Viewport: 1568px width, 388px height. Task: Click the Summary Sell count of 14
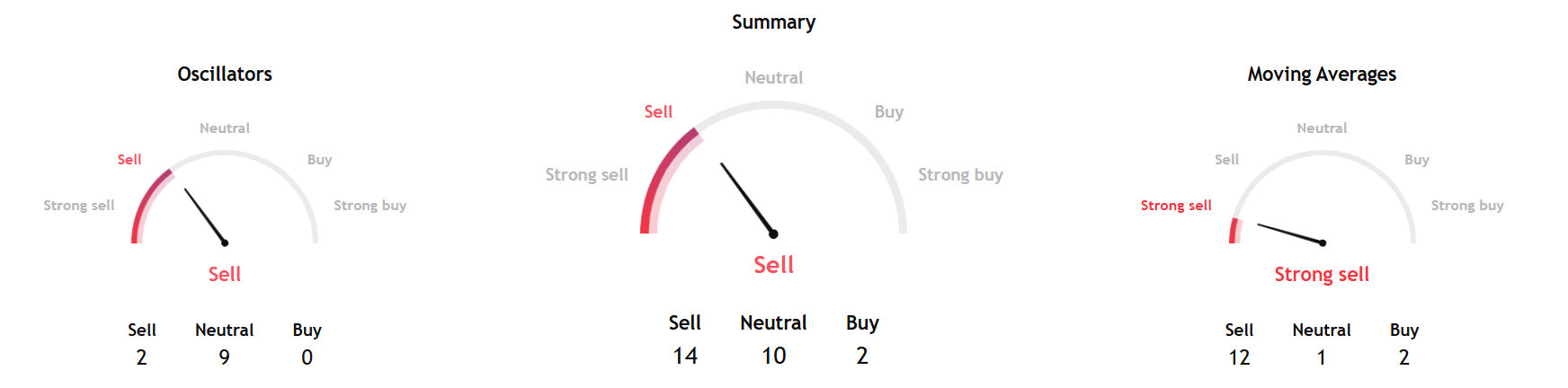point(685,357)
